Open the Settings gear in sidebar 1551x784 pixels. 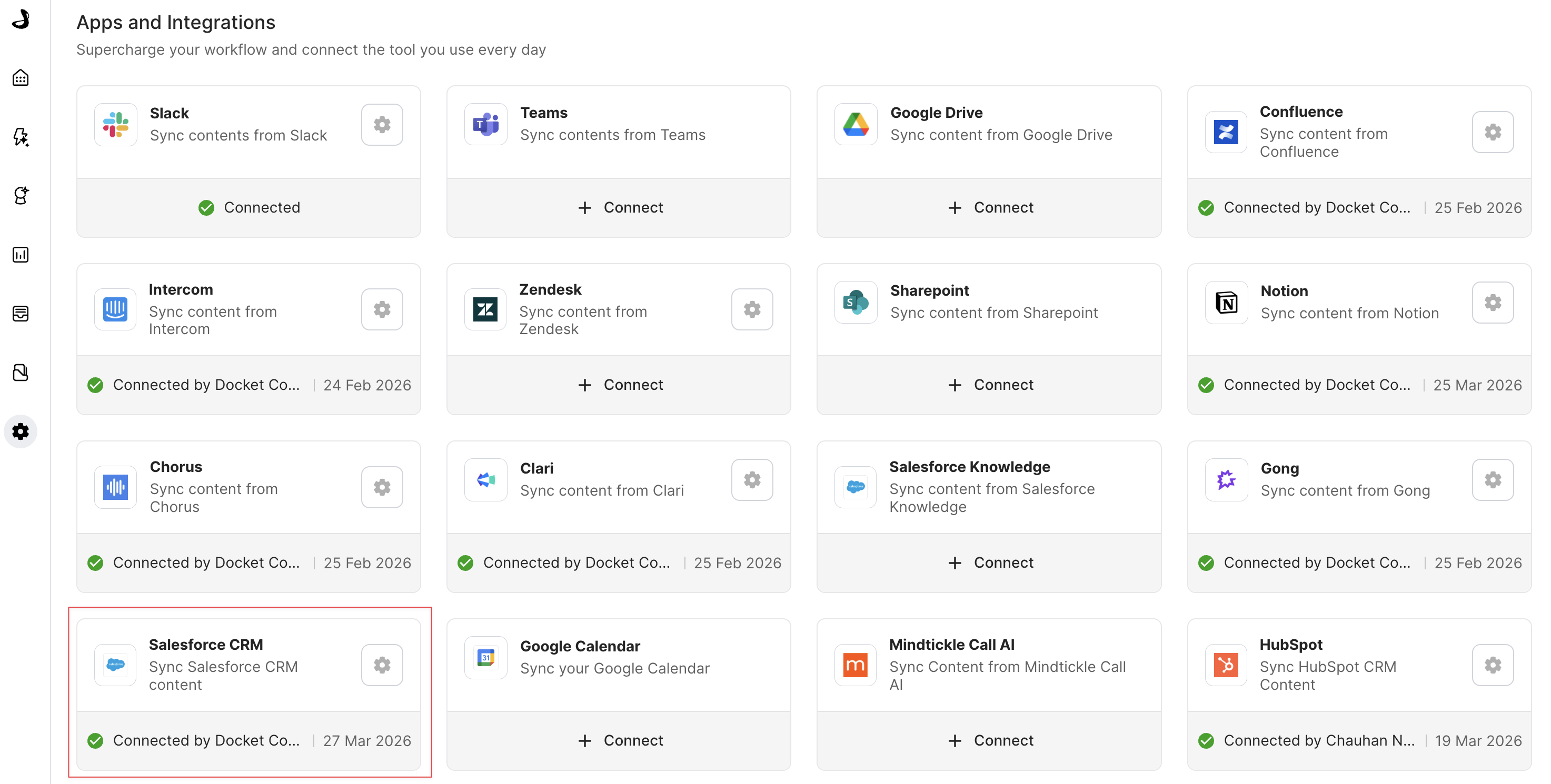pyautogui.click(x=21, y=431)
